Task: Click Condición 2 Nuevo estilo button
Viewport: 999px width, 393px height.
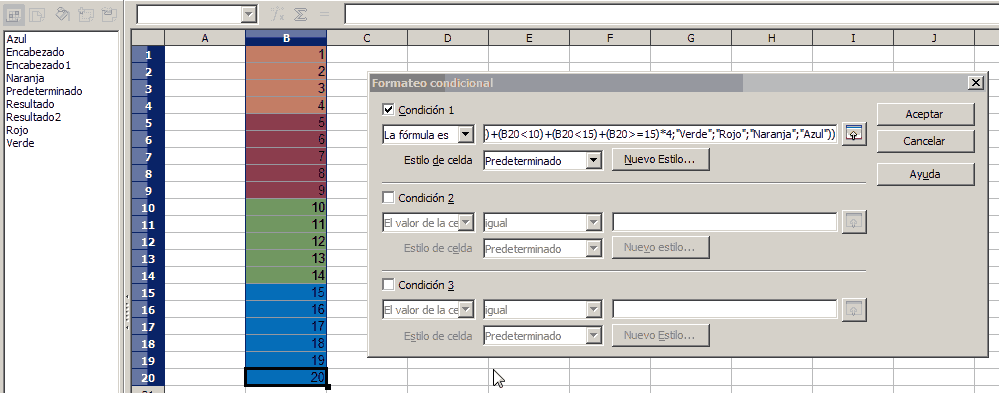Action: [x=661, y=247]
